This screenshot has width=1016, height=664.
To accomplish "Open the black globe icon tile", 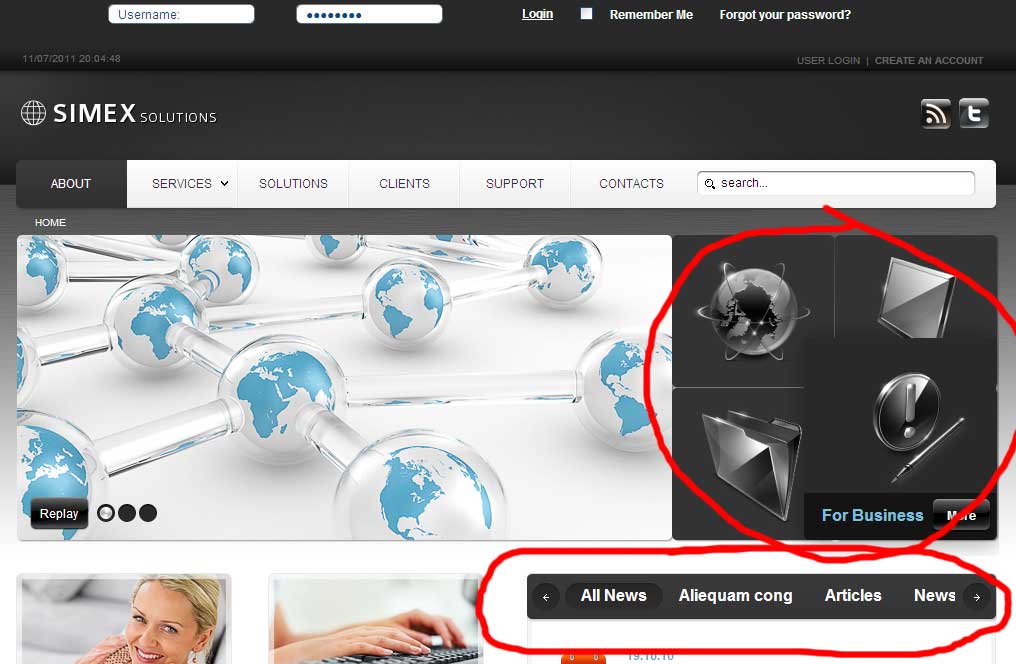I will [753, 312].
